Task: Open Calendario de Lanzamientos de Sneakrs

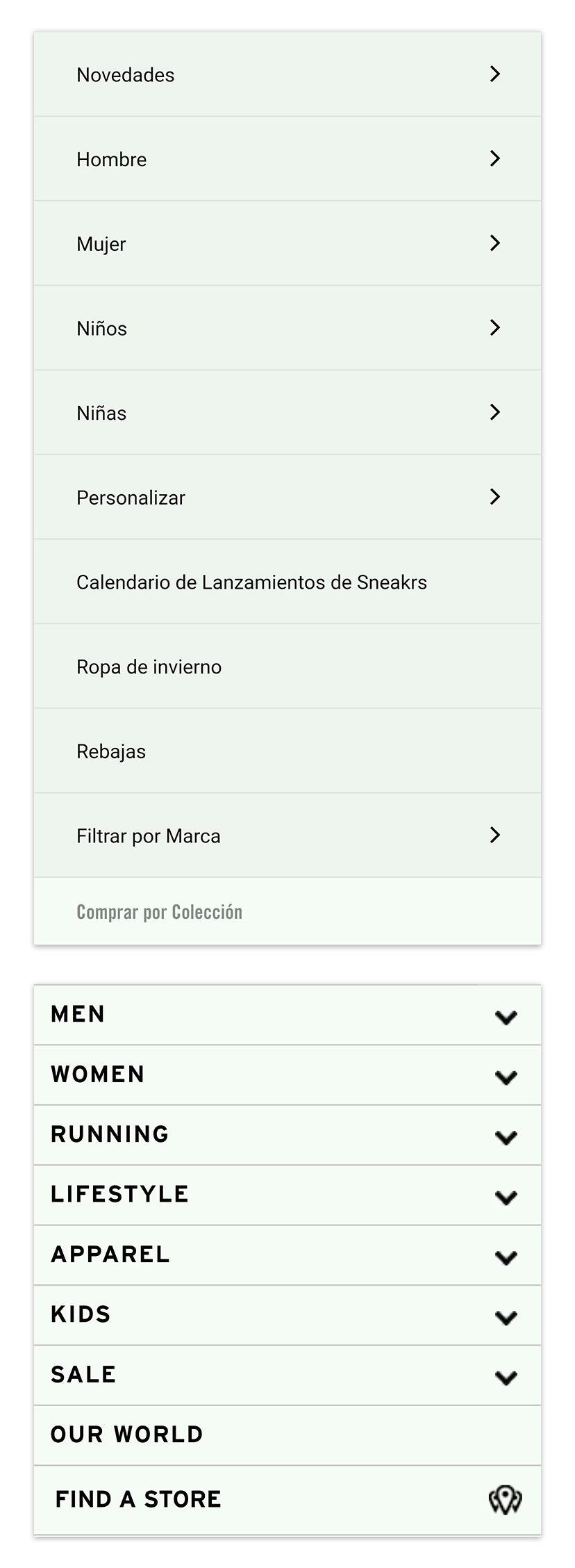Action: 251,582
